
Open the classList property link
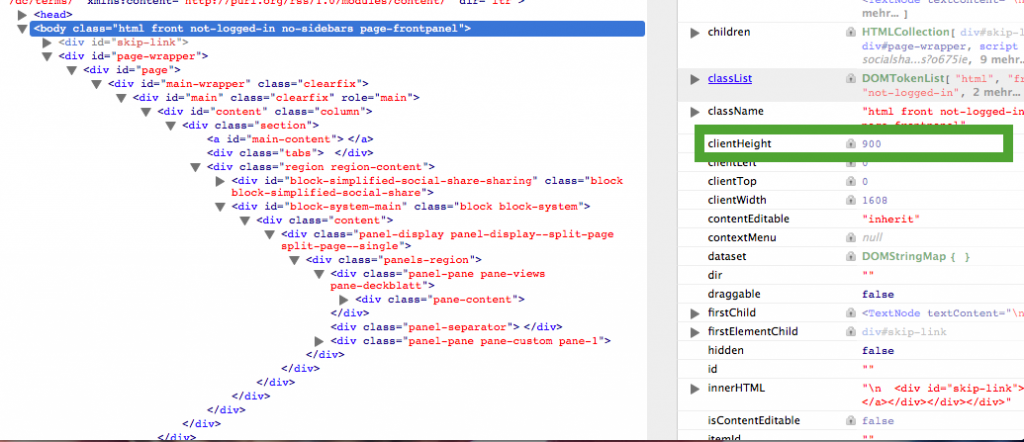click(729, 78)
